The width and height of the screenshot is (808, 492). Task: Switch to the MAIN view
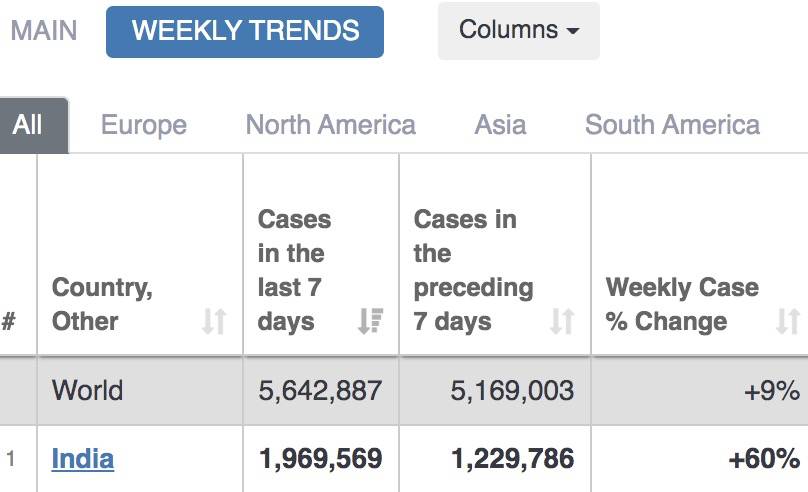44,30
